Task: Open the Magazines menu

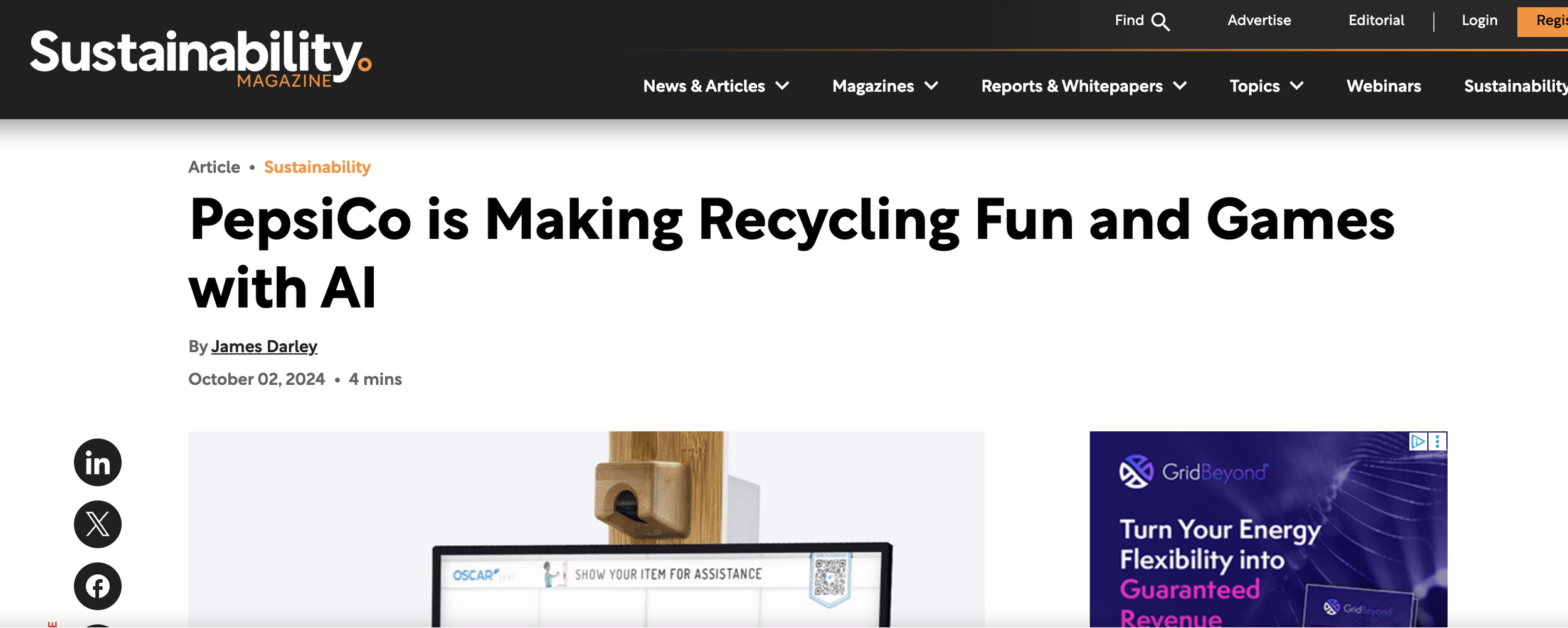Action: click(x=873, y=86)
